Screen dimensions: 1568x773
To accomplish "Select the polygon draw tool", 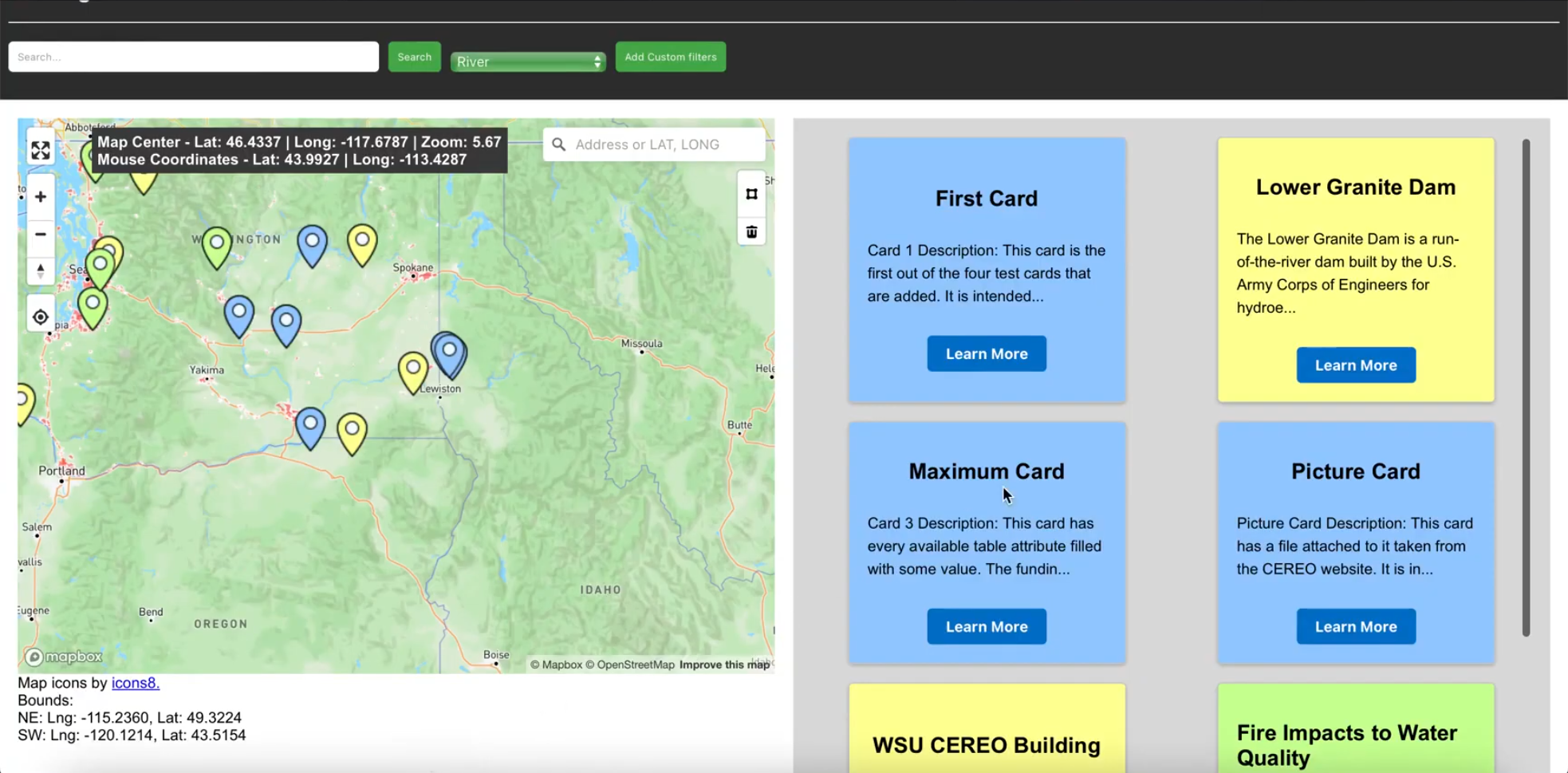I will [751, 194].
